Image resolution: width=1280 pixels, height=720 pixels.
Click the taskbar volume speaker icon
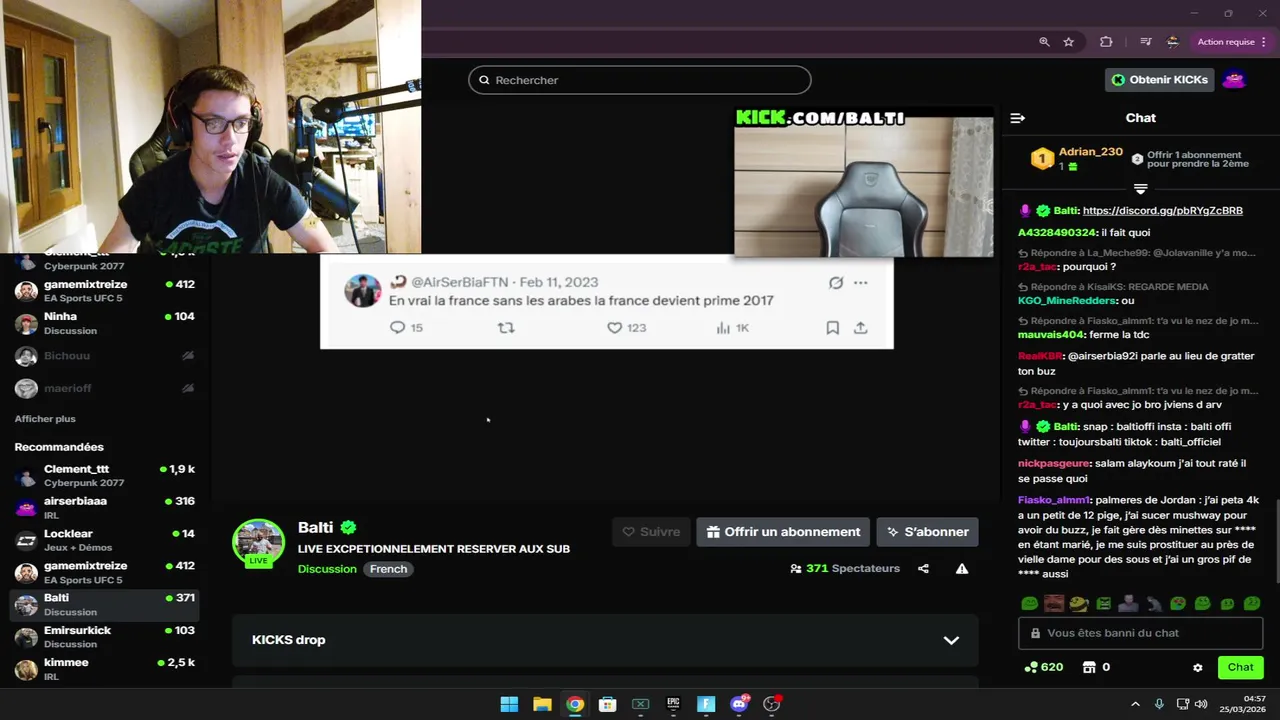coord(1200,704)
